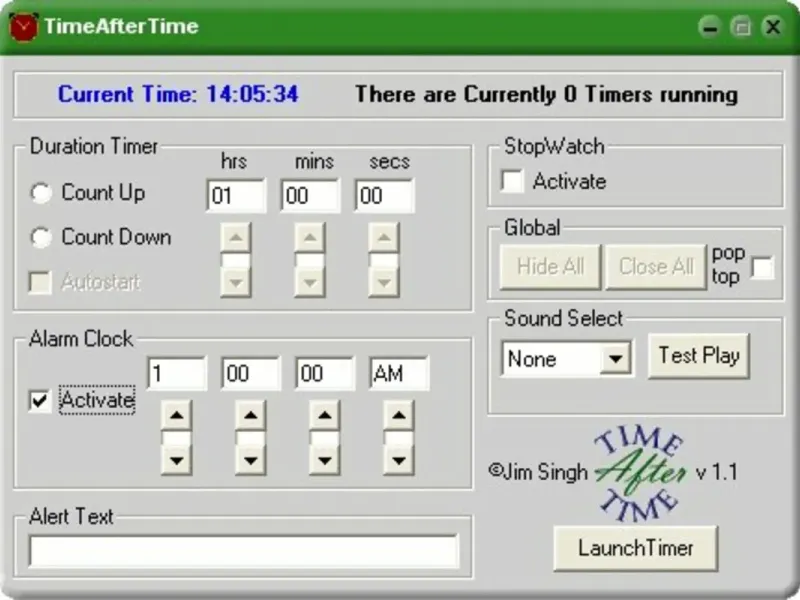Click the Time After Time logo graphic

tap(641, 474)
